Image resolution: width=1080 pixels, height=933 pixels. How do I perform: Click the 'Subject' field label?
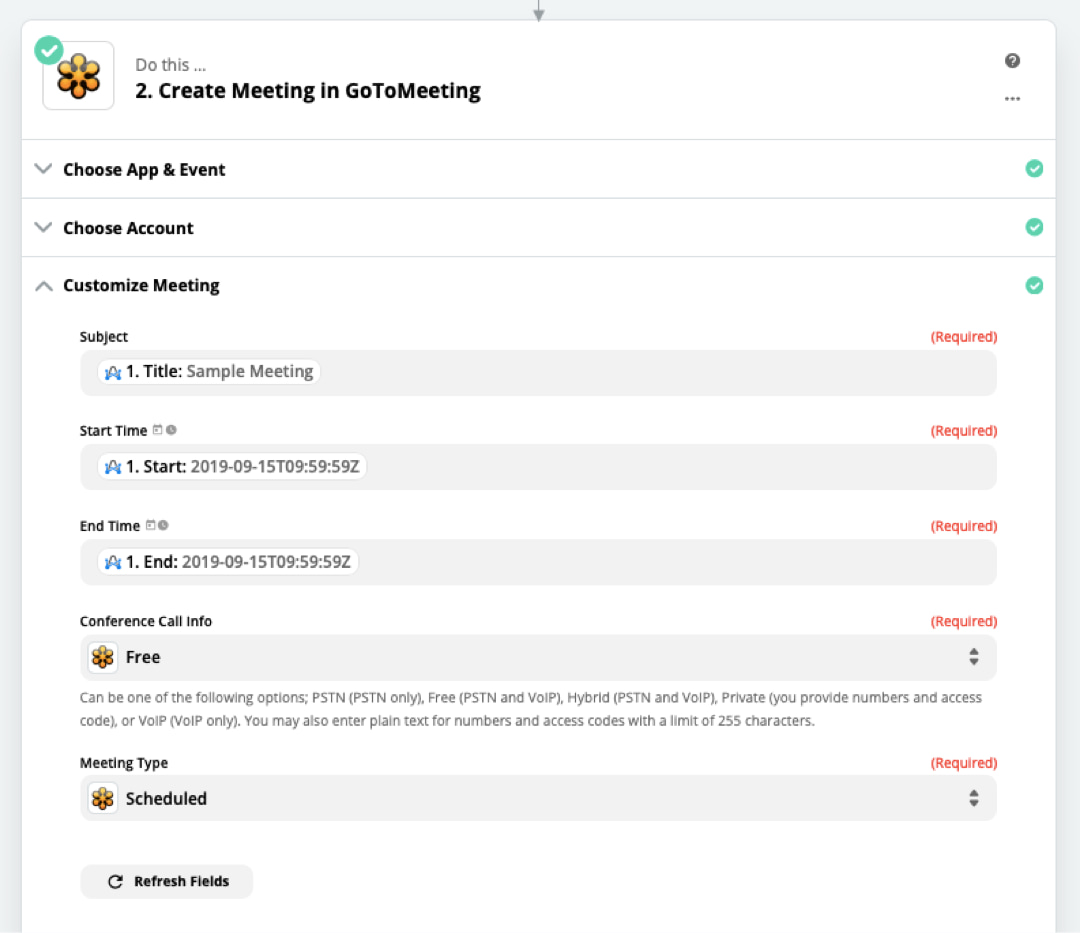pos(104,337)
